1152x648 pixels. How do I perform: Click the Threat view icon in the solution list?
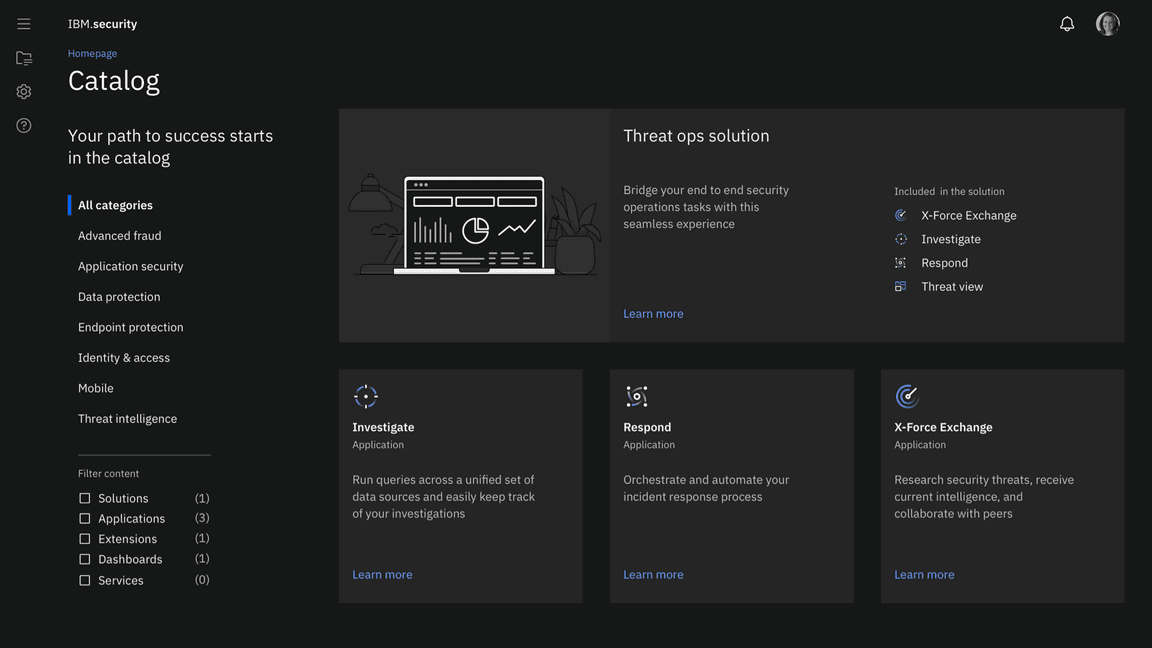tap(901, 285)
